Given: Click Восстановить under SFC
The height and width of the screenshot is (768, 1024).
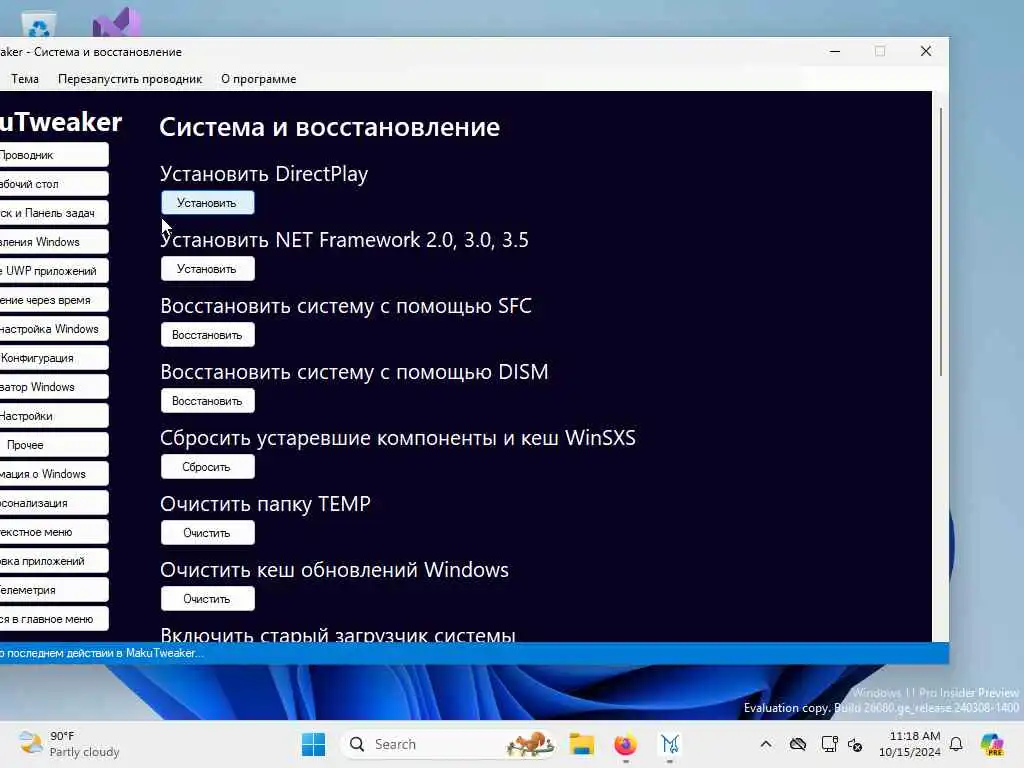Looking at the screenshot, I should click(x=208, y=335).
